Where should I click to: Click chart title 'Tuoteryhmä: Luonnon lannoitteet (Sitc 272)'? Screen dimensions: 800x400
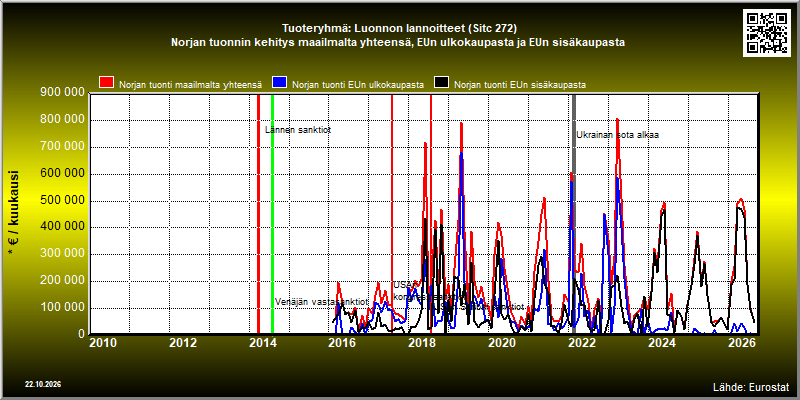pyautogui.click(x=399, y=28)
